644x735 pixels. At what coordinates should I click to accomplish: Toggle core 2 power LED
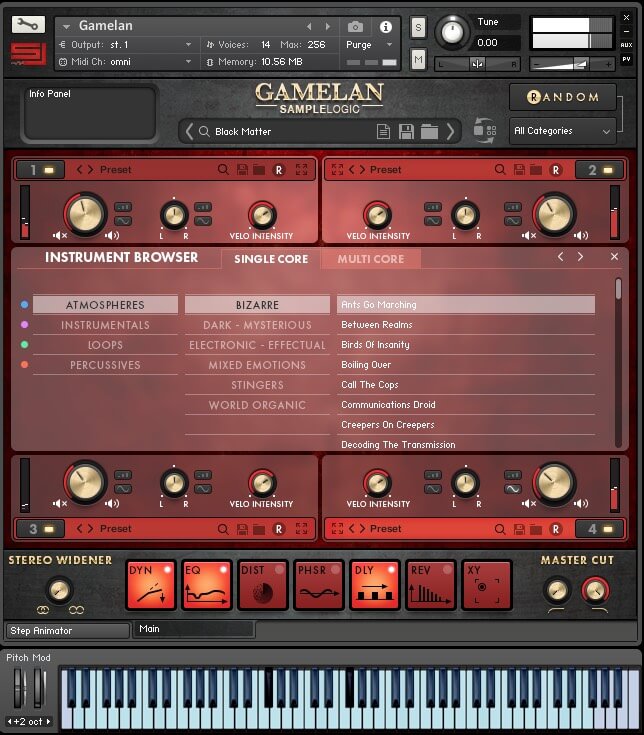point(608,170)
